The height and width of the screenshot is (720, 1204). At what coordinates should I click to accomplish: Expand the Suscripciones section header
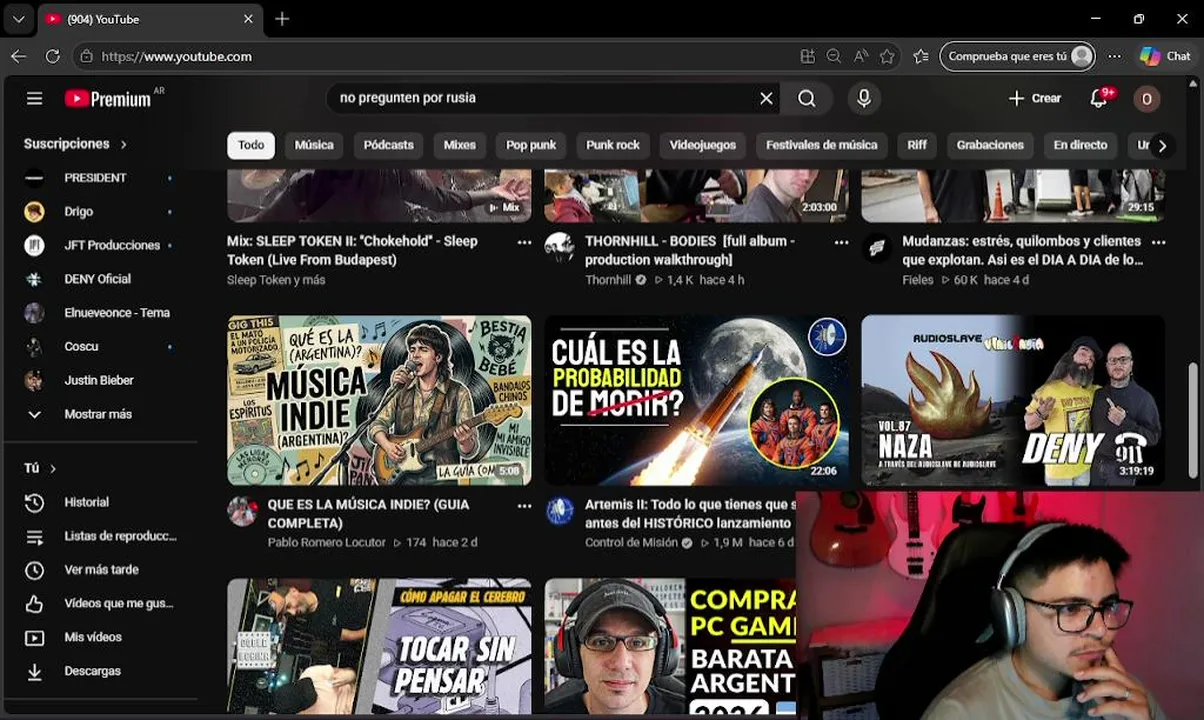(x=76, y=144)
